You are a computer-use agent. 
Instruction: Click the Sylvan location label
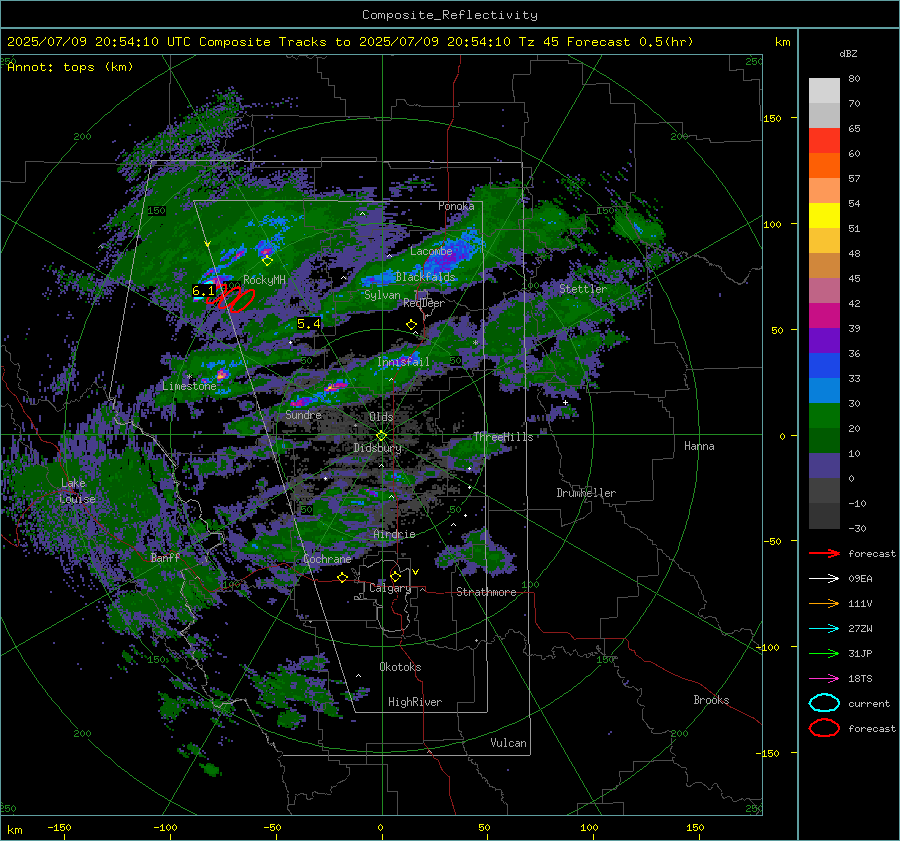(382, 295)
